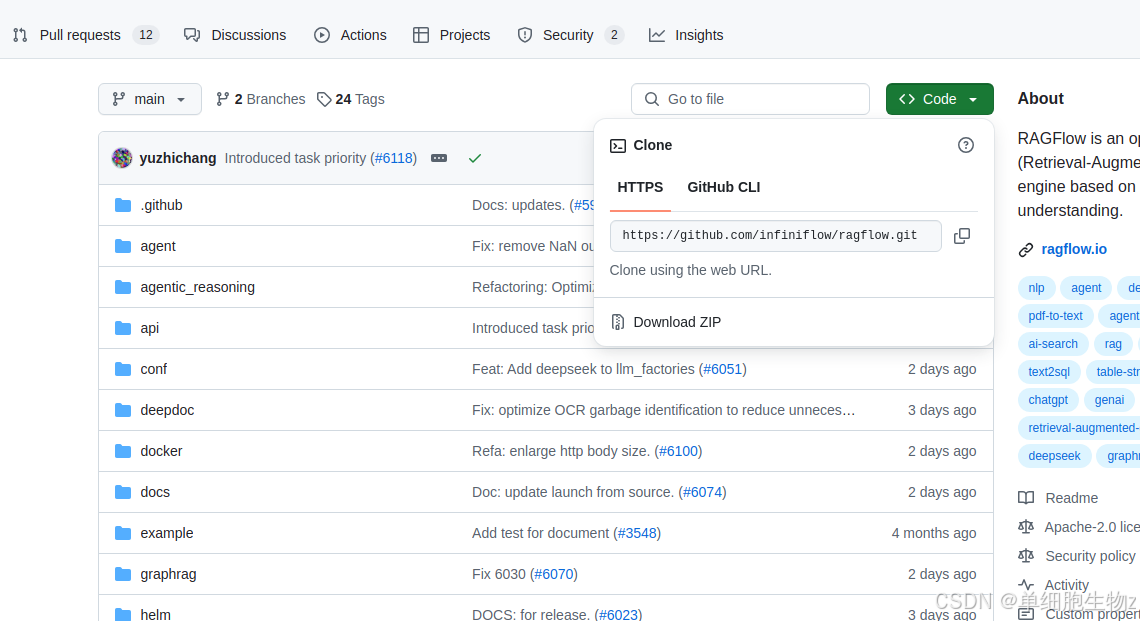
Task: Click the example folder icon
Action: tap(123, 533)
